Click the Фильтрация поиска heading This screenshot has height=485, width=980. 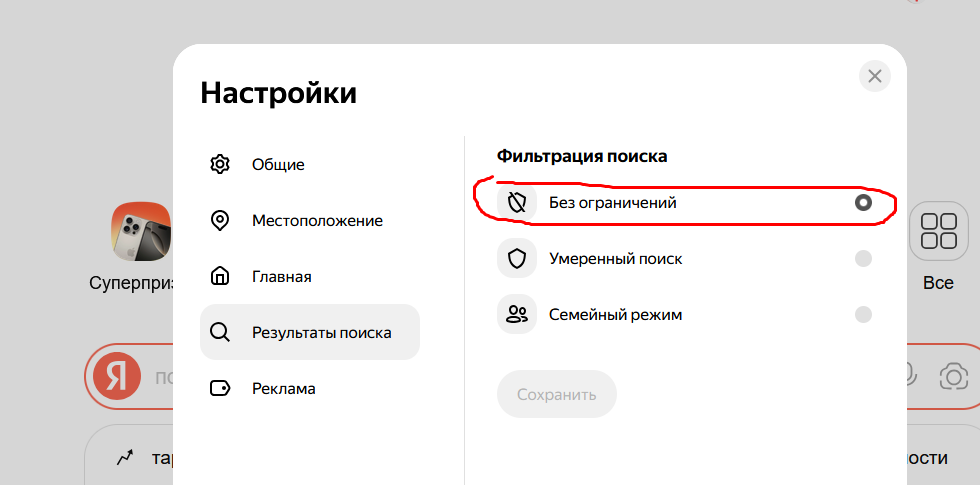pyautogui.click(x=582, y=156)
